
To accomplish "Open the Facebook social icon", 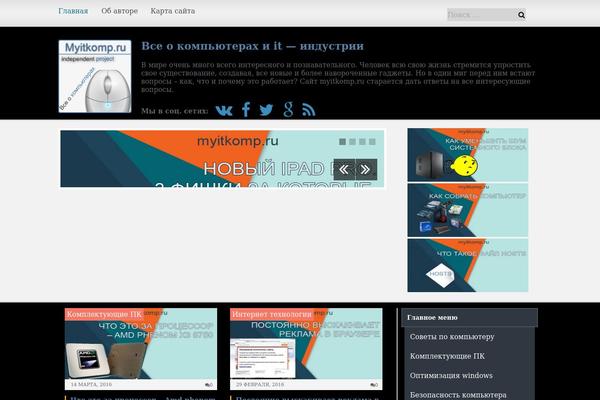I will tap(246, 109).
